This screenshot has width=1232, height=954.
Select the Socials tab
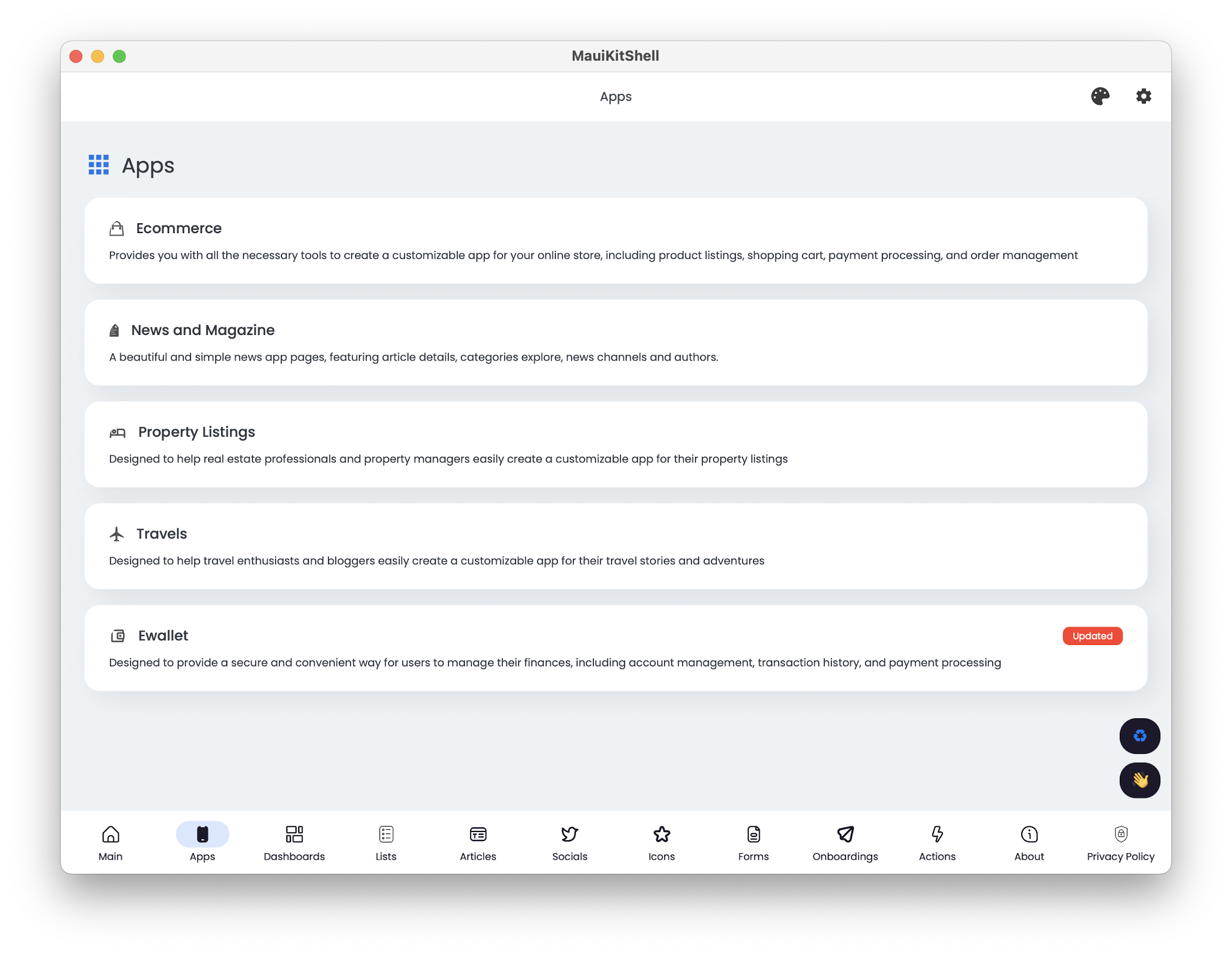pos(570,843)
